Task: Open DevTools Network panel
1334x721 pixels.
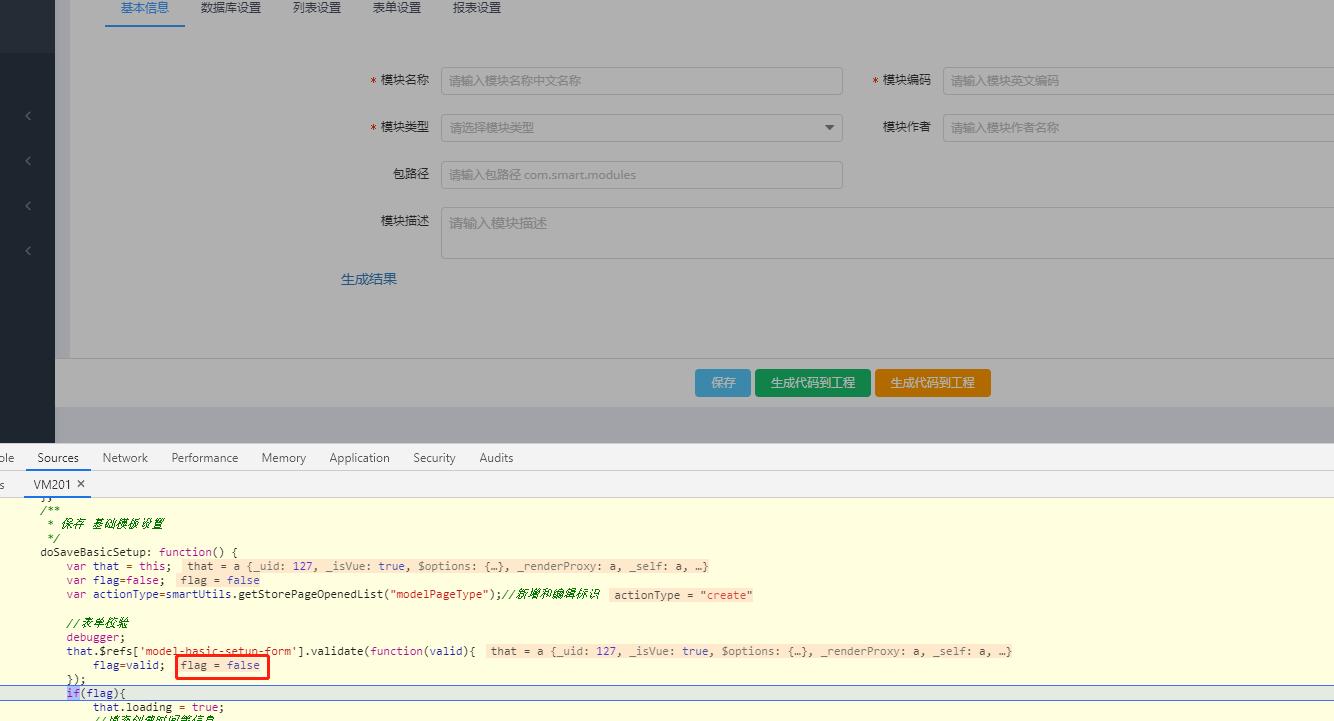Action: point(125,458)
